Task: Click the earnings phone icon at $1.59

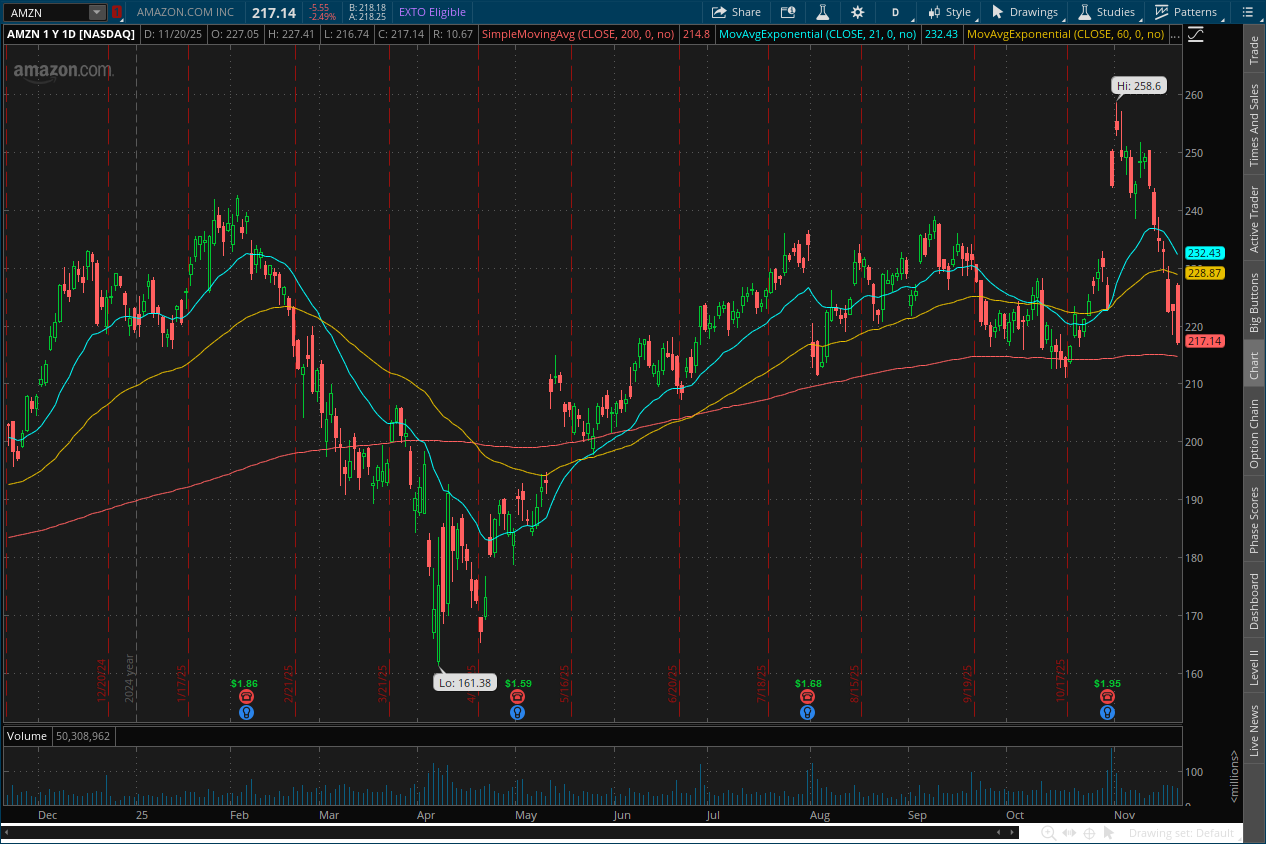Action: [517, 696]
